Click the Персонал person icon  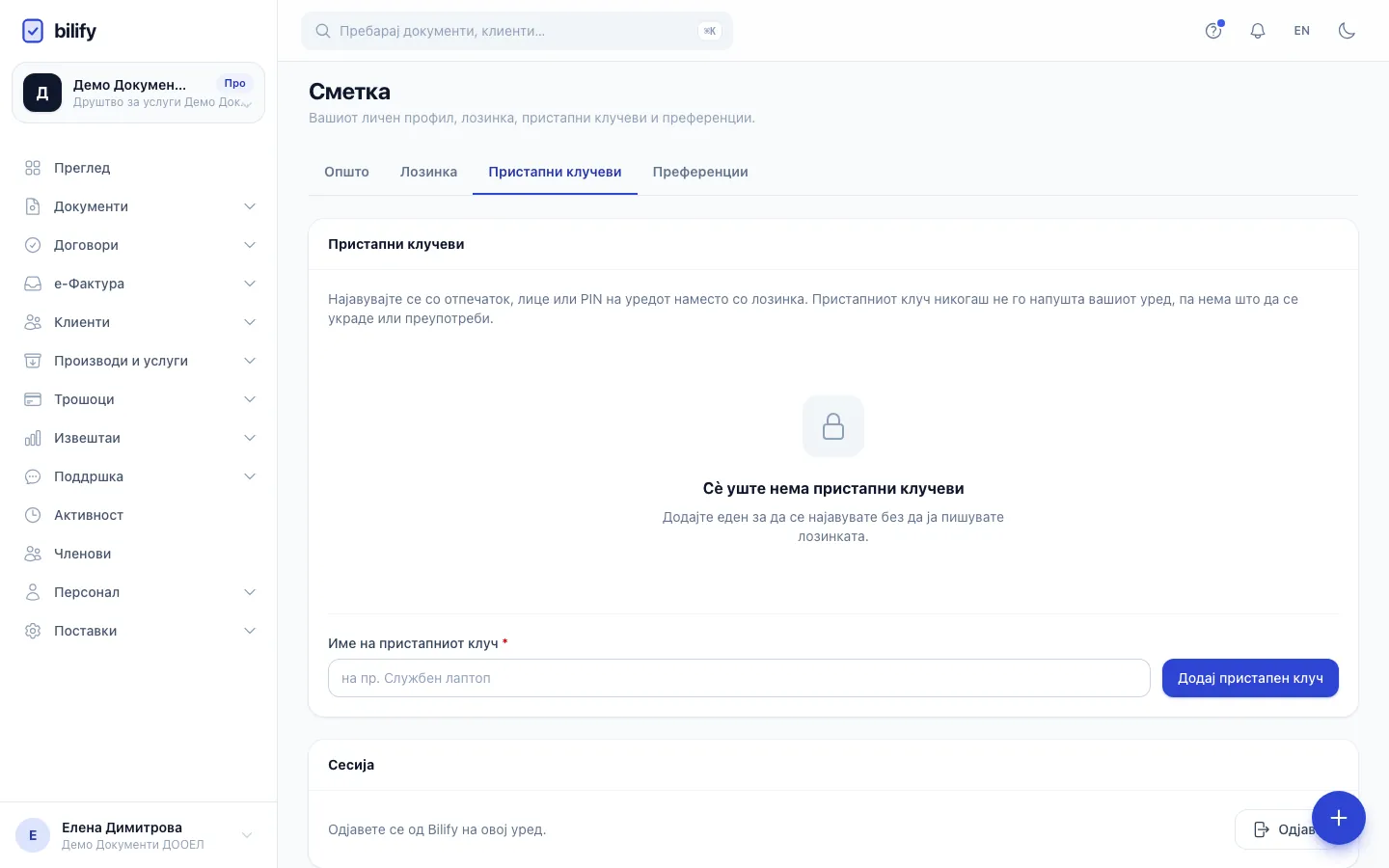(33, 592)
